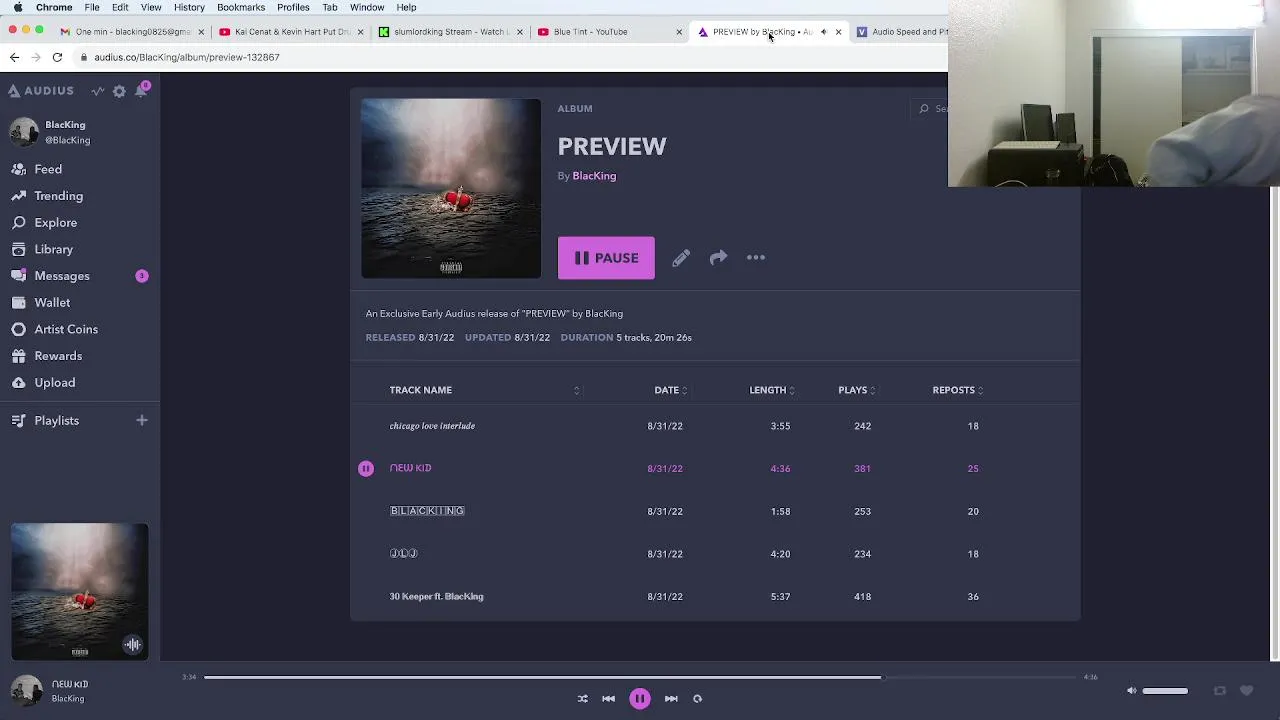Close the PREVIEW by BlacKing tab
Viewport: 1280px width, 720px height.
click(838, 32)
